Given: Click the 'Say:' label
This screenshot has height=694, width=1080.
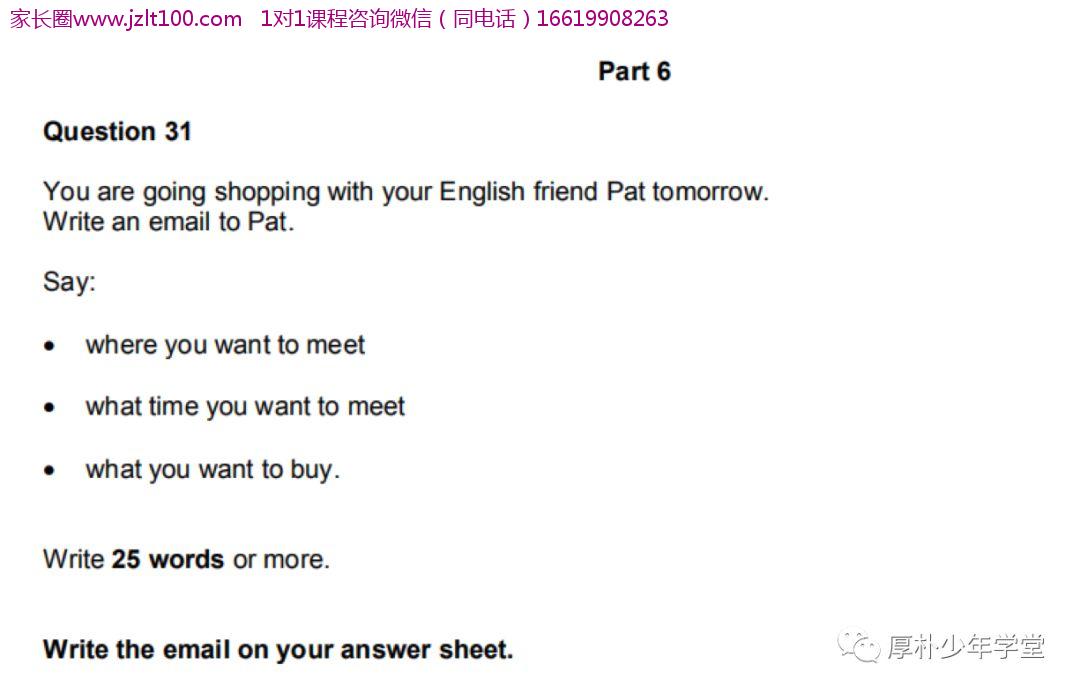Looking at the screenshot, I should (69, 282).
